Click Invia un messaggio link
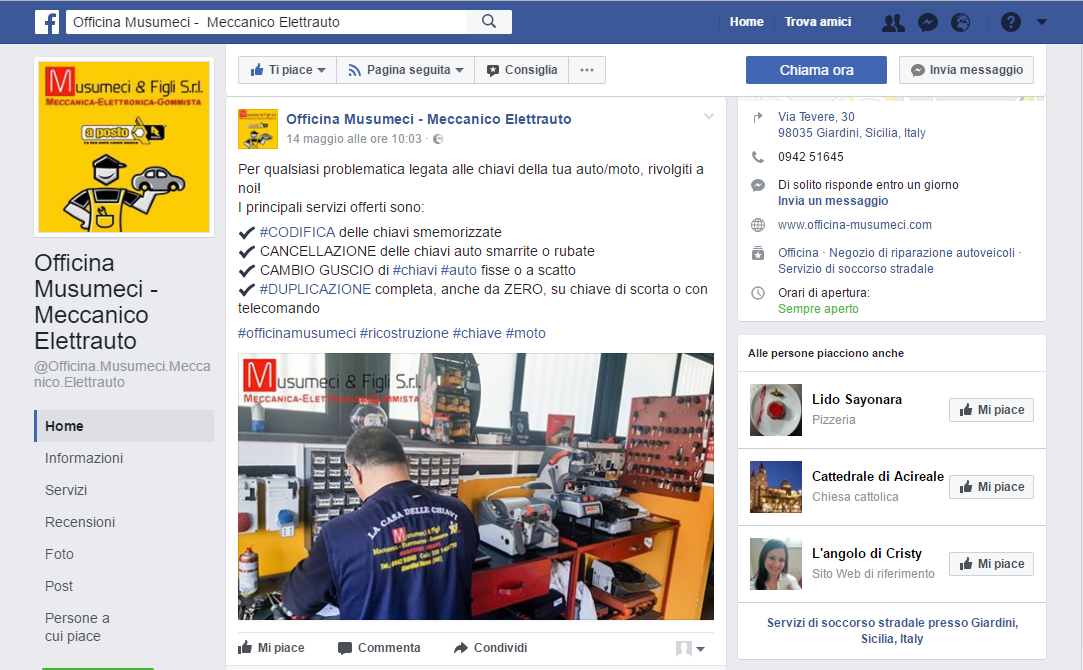This screenshot has width=1083, height=670. tap(833, 201)
